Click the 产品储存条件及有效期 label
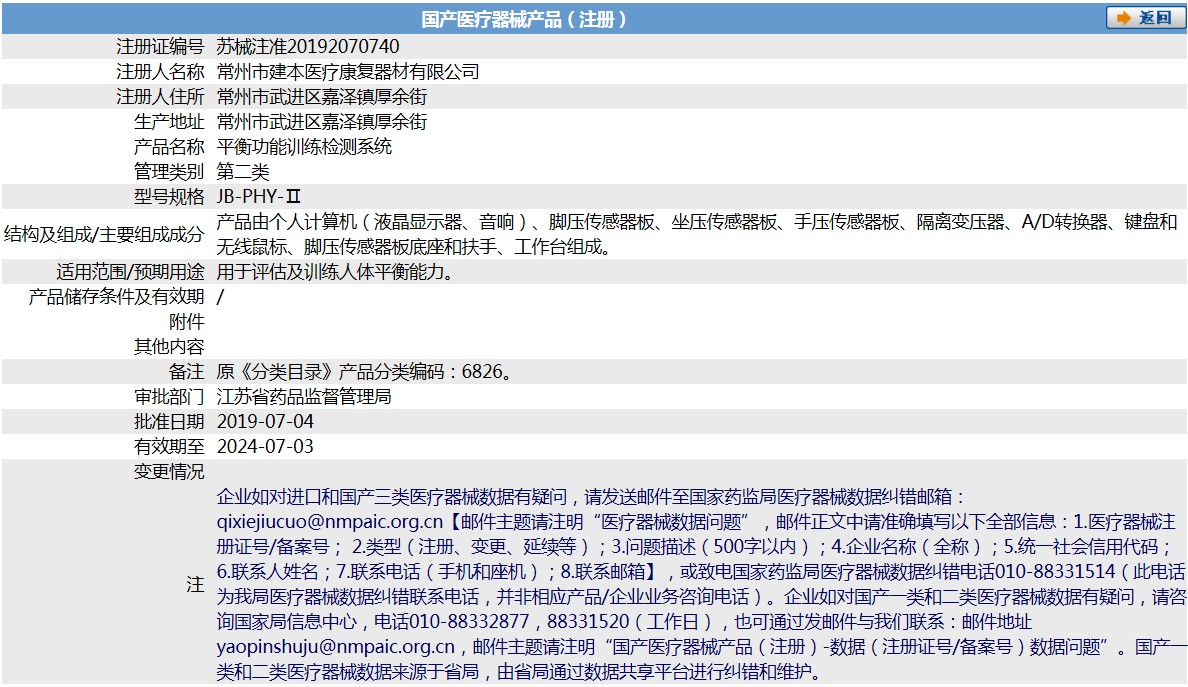Image resolution: width=1188 pixels, height=687 pixels. click(116, 296)
